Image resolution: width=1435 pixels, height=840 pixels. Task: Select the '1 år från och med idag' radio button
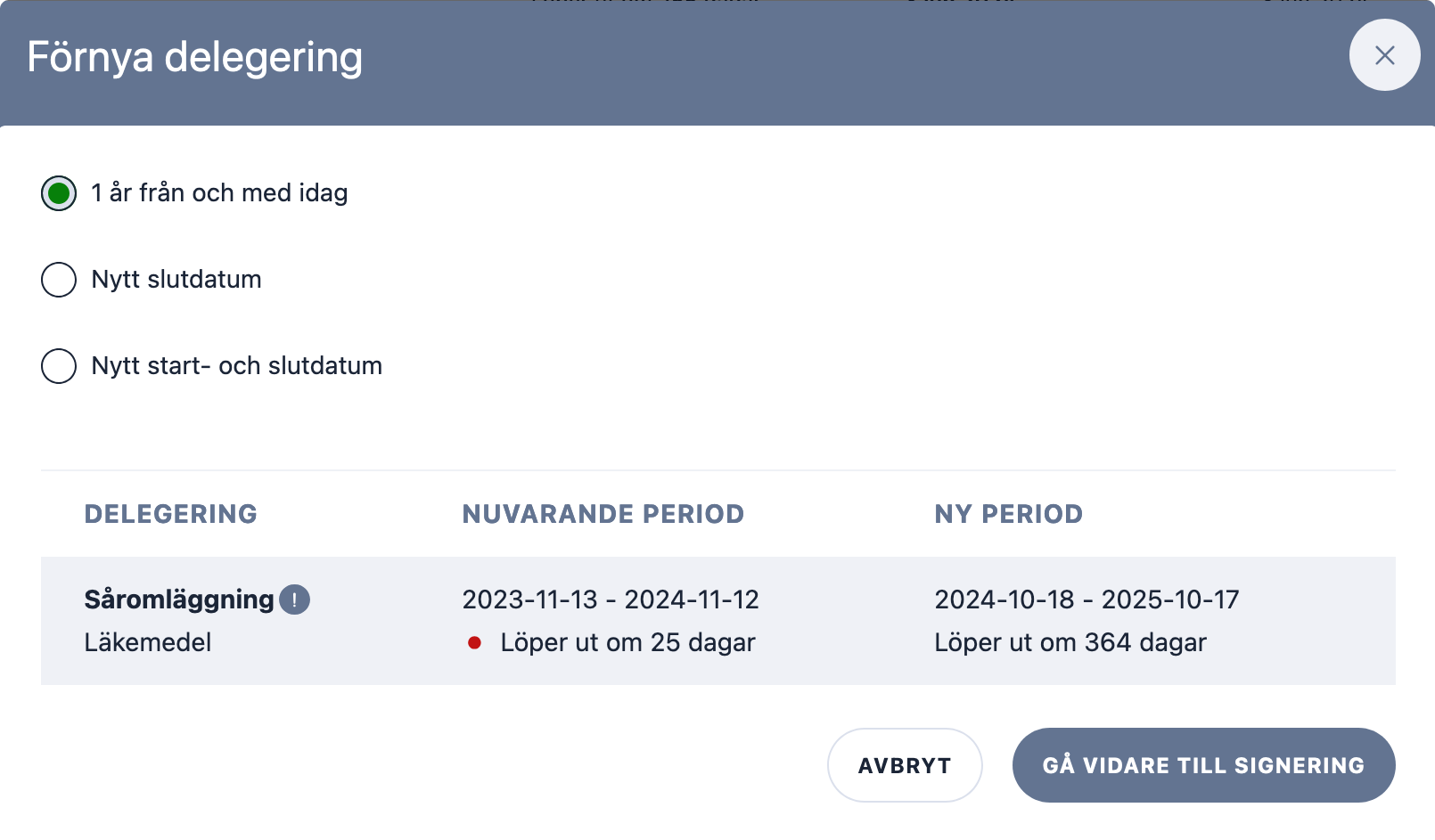(x=59, y=193)
